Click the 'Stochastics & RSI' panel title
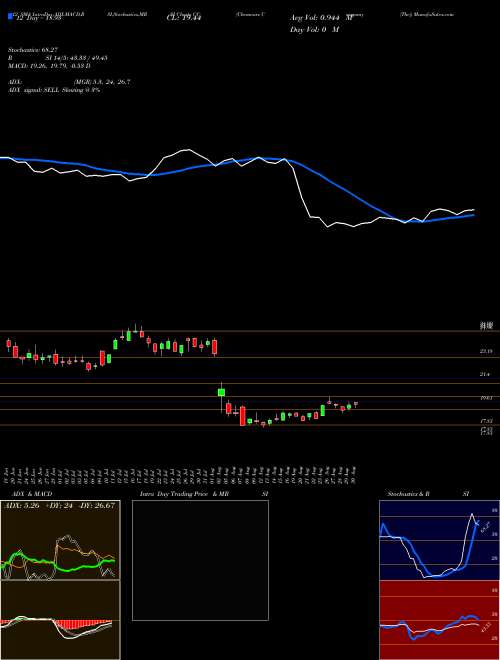The width and height of the screenshot is (500, 660). click(428, 494)
